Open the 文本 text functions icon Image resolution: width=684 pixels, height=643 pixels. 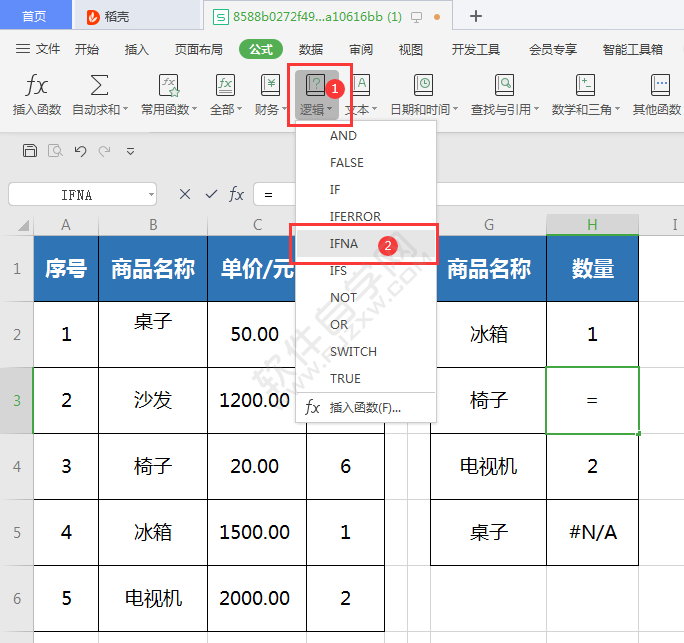pyautogui.click(x=361, y=85)
